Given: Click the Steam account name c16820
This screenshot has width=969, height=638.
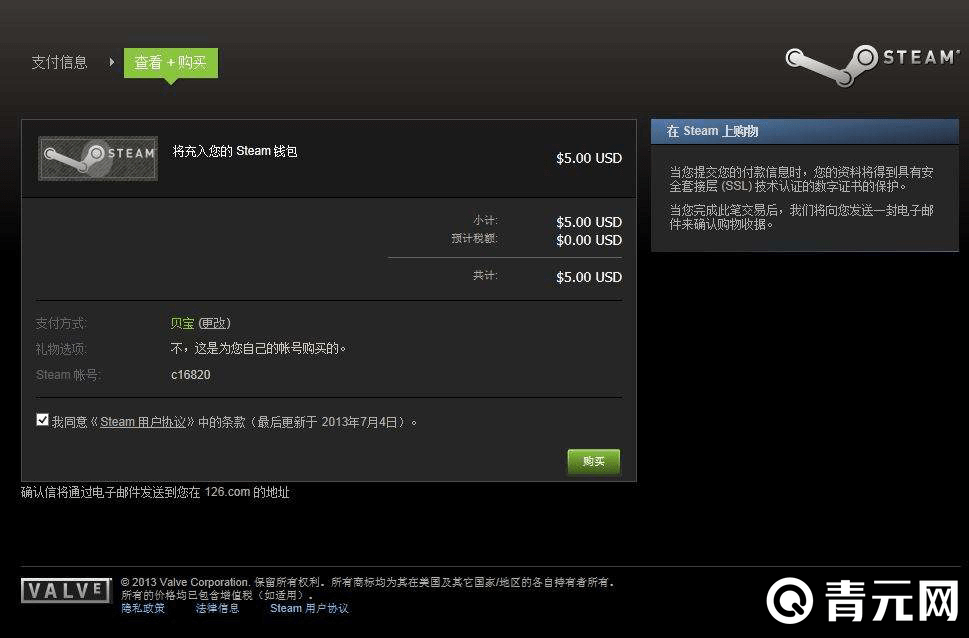Looking at the screenshot, I should coord(190,375).
